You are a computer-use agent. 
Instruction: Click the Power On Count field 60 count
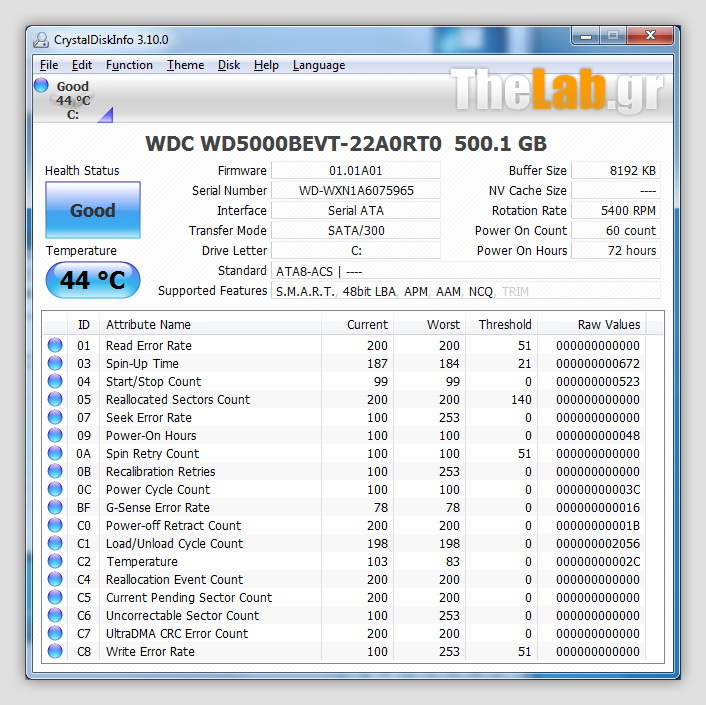click(x=615, y=230)
